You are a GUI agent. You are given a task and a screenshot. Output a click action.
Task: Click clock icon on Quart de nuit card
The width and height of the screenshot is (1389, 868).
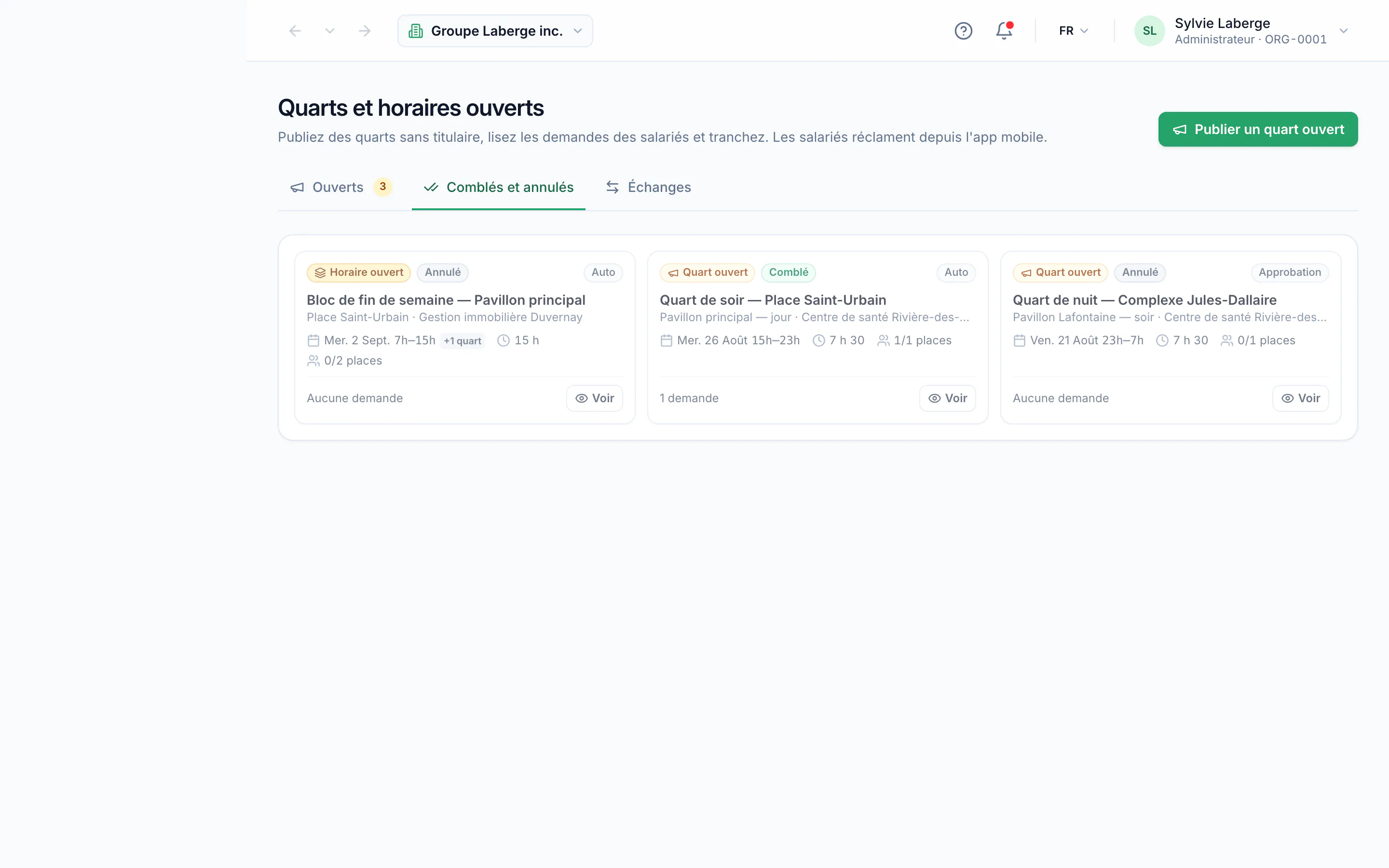pos(1162,340)
